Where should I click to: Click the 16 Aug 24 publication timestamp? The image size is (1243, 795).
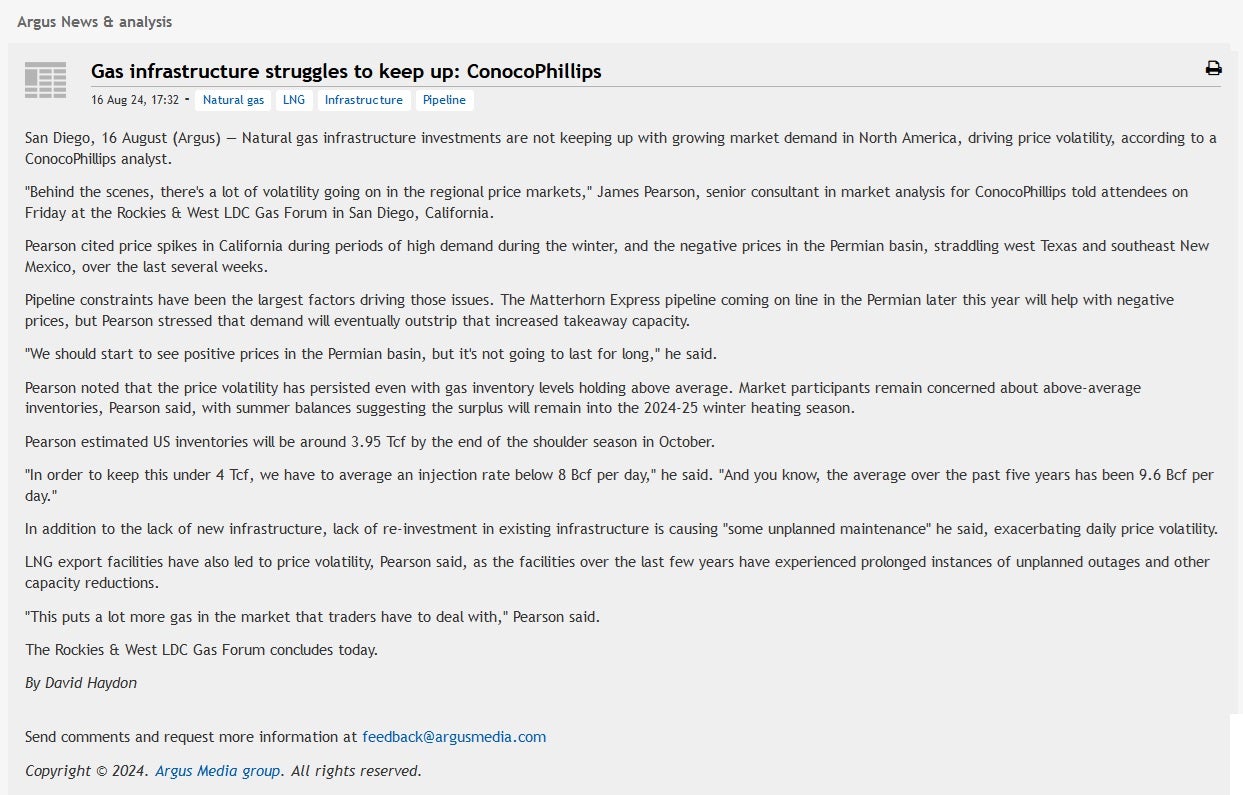(x=135, y=100)
